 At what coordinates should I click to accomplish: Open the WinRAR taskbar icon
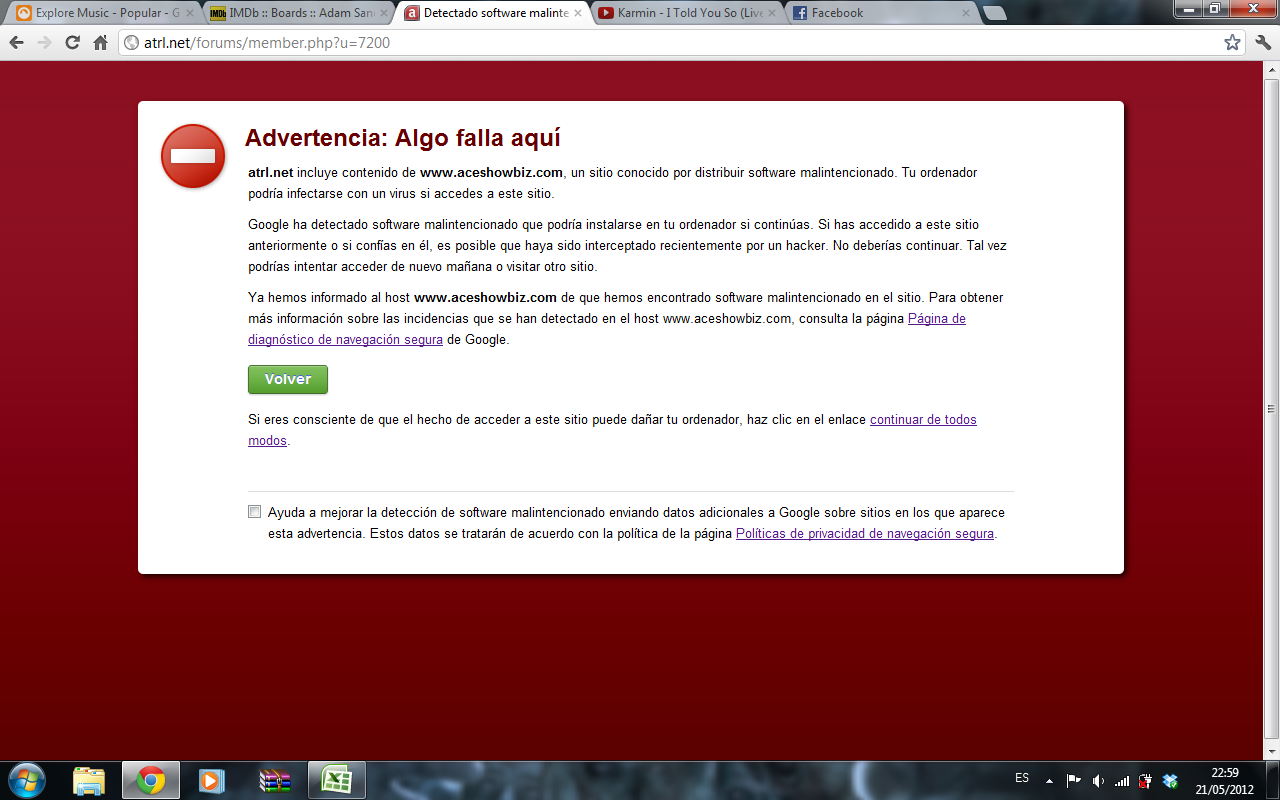[274, 780]
